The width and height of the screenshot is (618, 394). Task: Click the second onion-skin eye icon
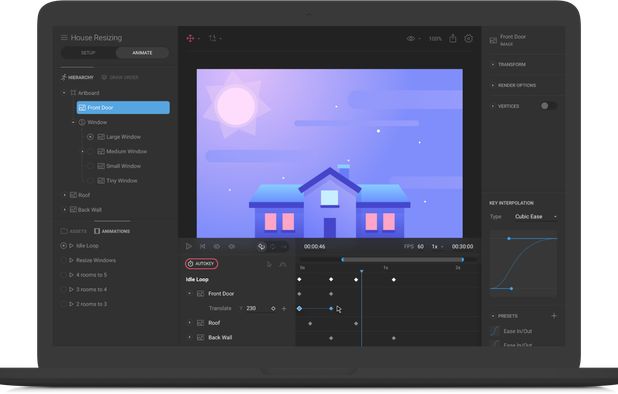click(232, 246)
